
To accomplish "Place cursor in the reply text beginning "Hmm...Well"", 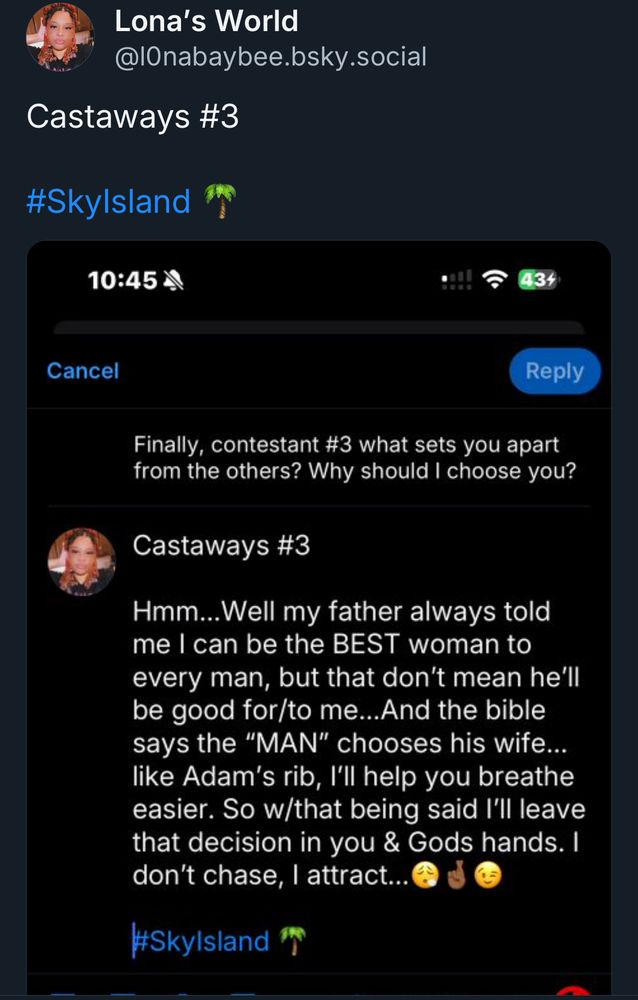I will (x=359, y=744).
